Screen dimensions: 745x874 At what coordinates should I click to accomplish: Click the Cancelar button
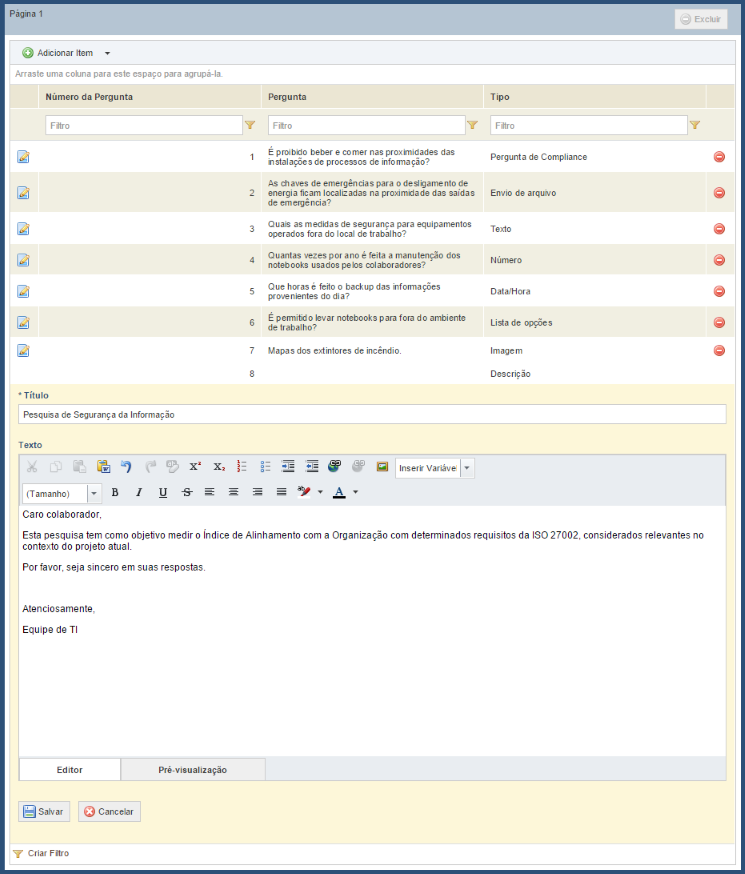[109, 812]
